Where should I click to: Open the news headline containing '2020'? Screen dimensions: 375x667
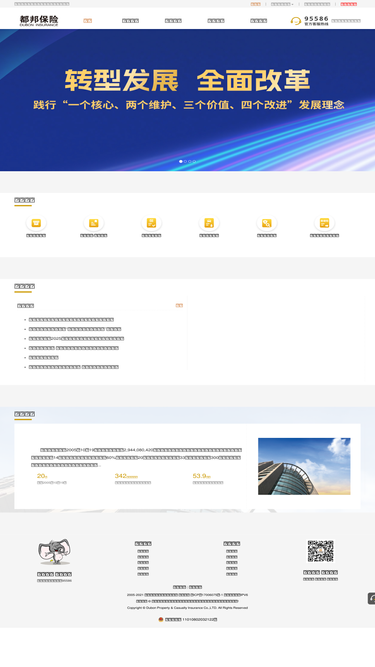[77, 339]
